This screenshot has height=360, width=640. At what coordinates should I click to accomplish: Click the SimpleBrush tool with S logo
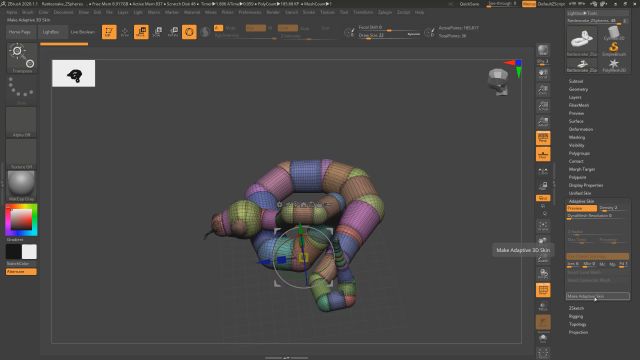coord(613,48)
